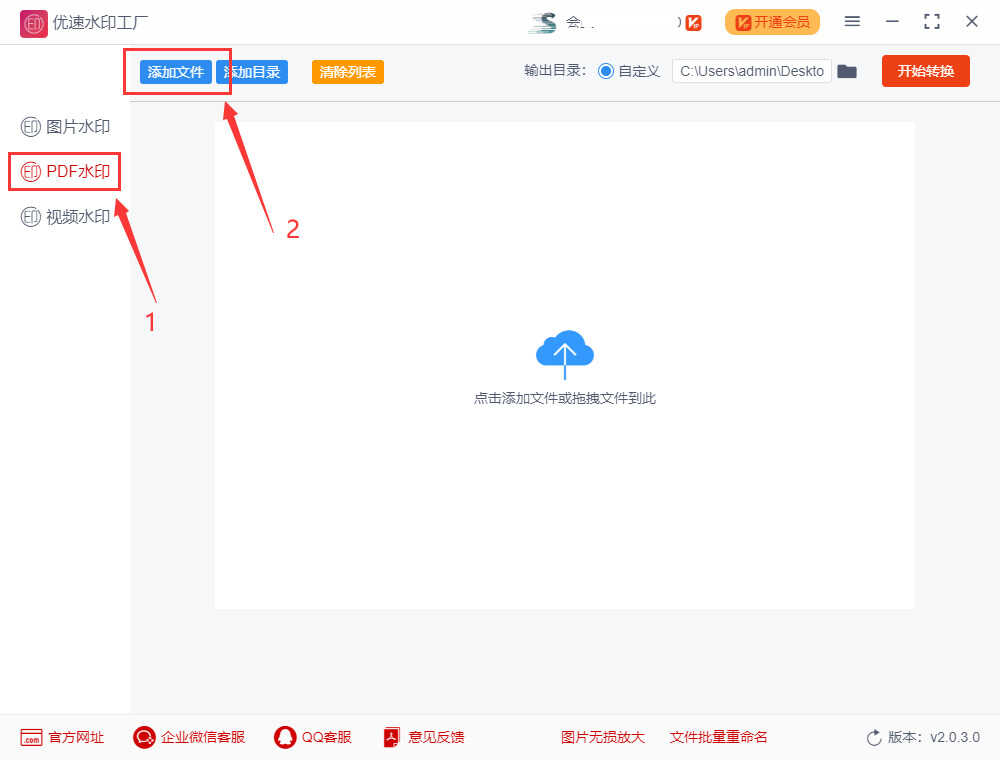Click the VIP badge next to account
1000x760 pixels.
point(693,23)
